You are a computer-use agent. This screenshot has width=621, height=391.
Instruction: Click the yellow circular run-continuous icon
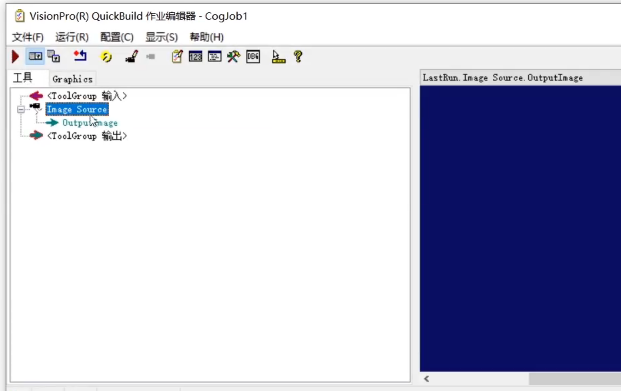point(106,57)
